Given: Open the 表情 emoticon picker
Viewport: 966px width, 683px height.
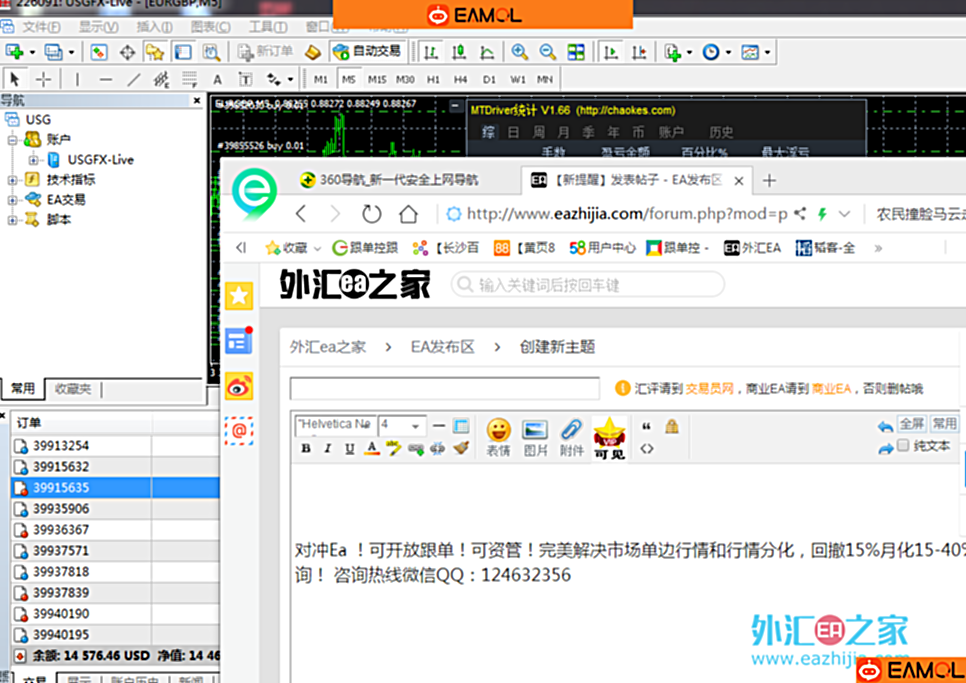Looking at the screenshot, I should [x=498, y=437].
